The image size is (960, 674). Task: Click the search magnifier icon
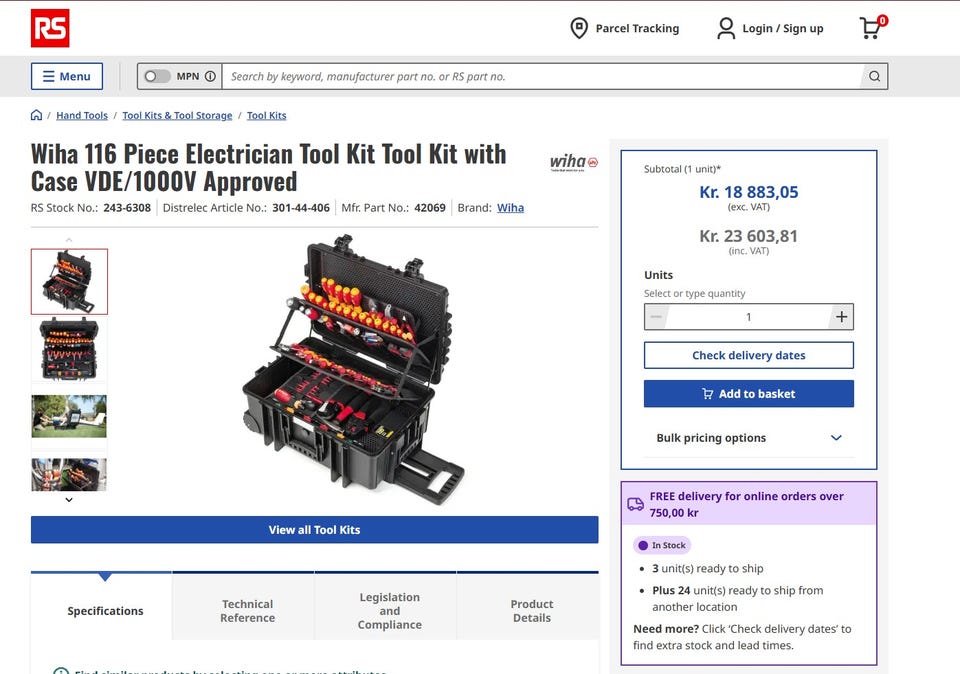874,77
